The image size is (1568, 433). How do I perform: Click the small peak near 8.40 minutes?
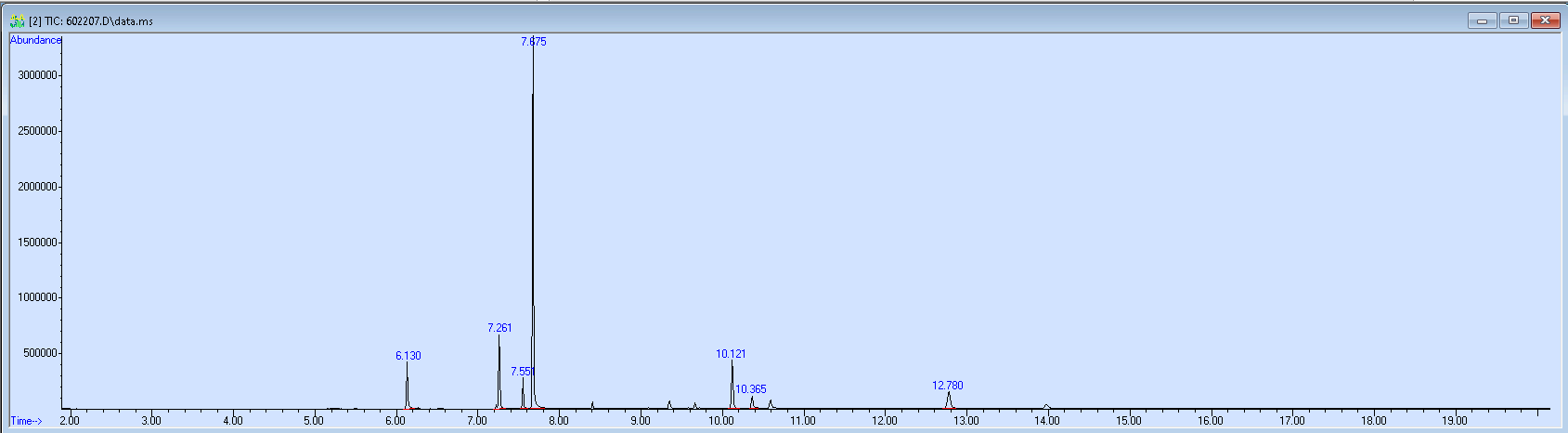(592, 405)
